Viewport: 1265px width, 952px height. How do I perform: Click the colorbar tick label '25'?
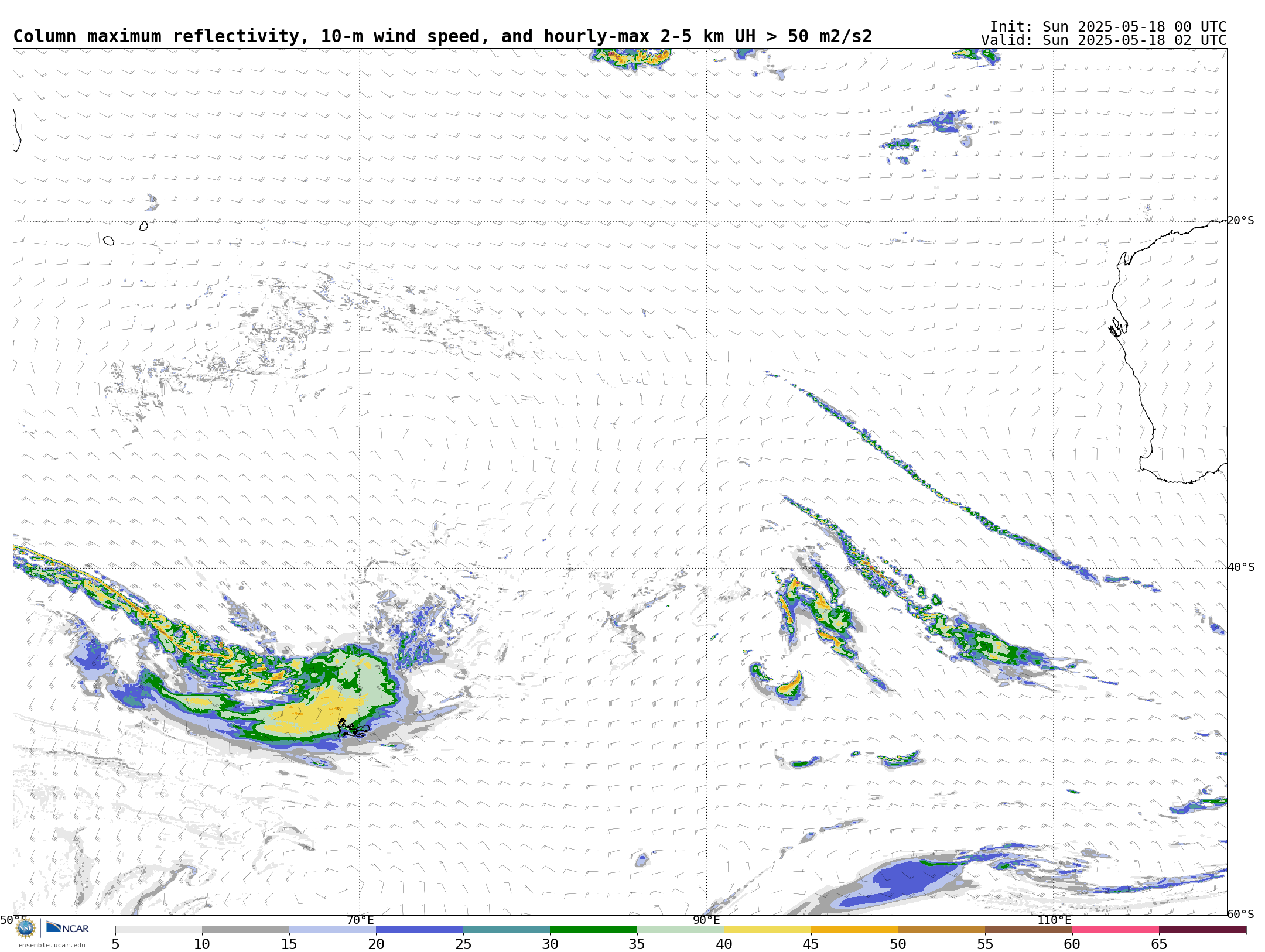463,944
